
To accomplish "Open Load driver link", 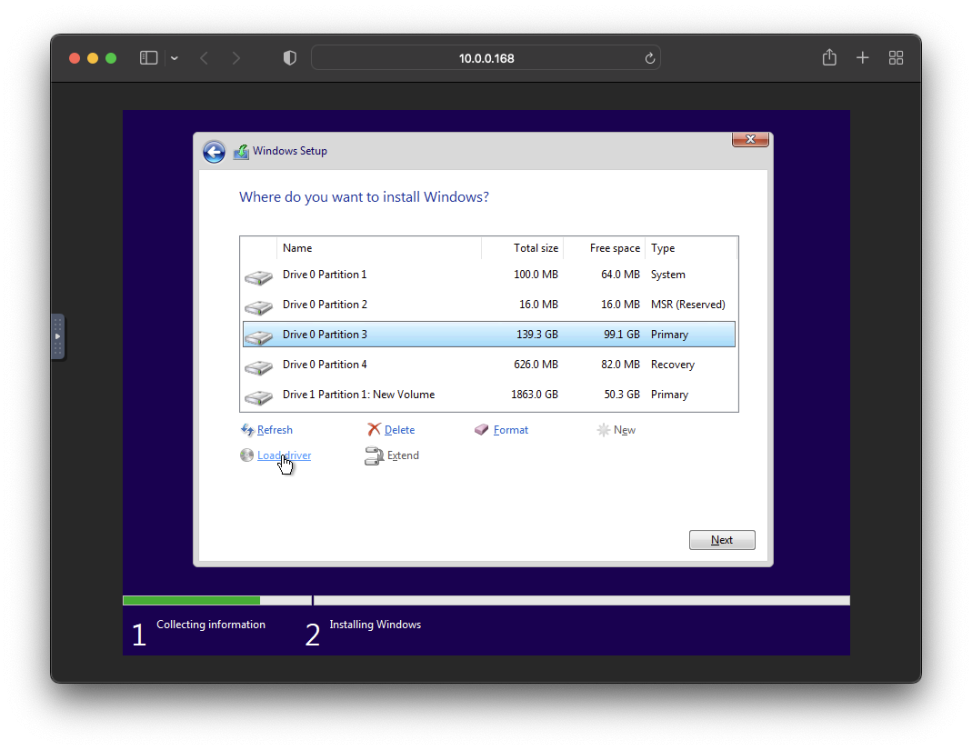I will coord(284,455).
